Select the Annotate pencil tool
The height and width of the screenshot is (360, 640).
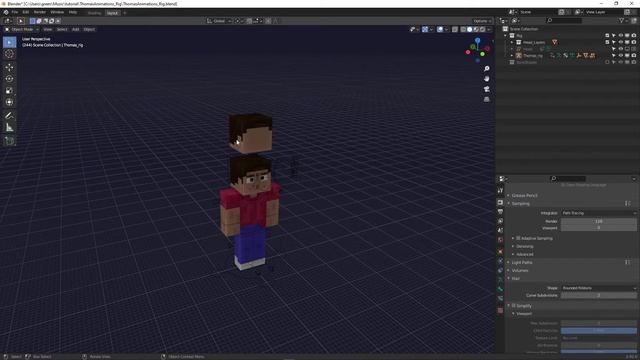tap(9, 116)
